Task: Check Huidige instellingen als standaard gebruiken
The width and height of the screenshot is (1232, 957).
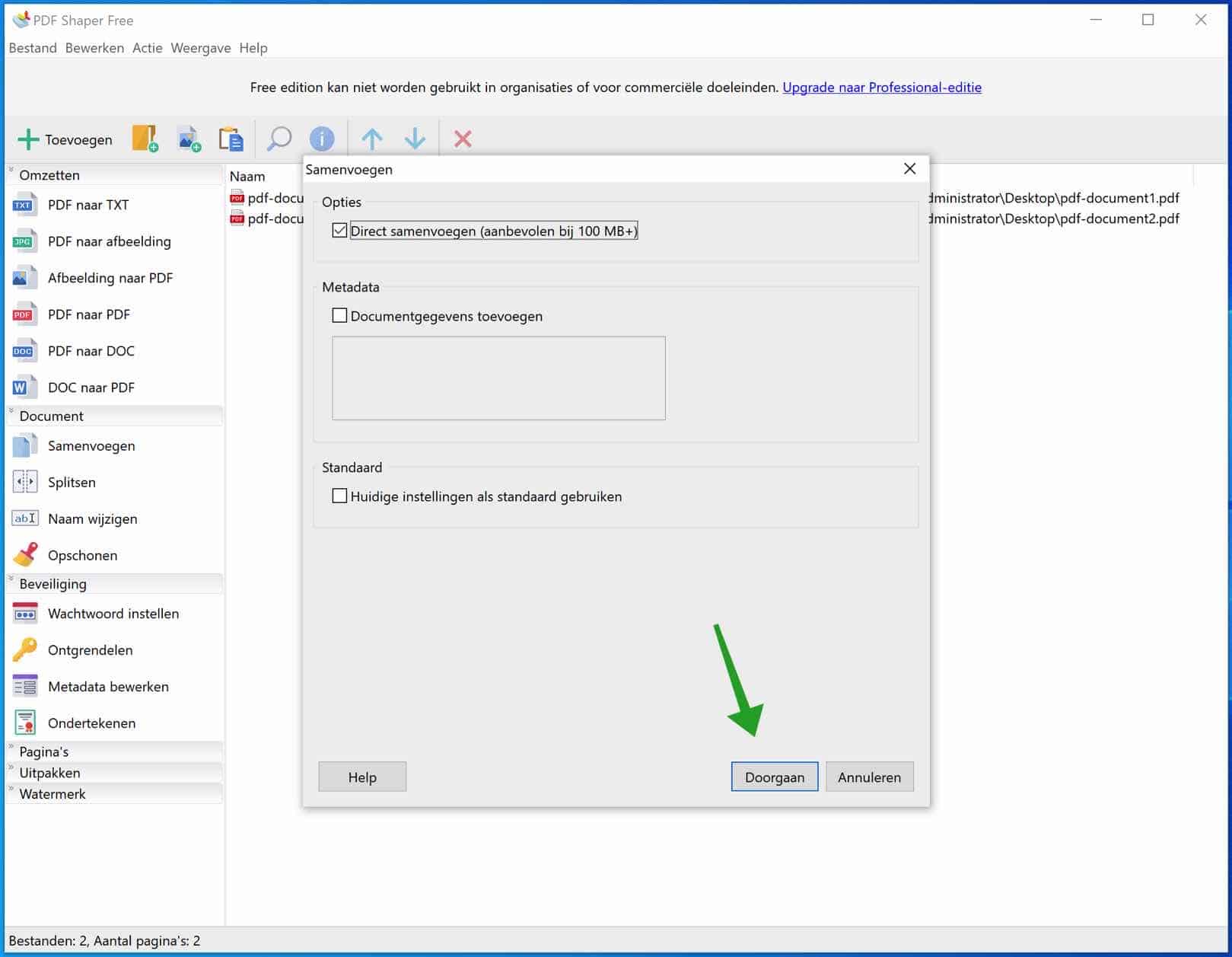Action: point(340,496)
